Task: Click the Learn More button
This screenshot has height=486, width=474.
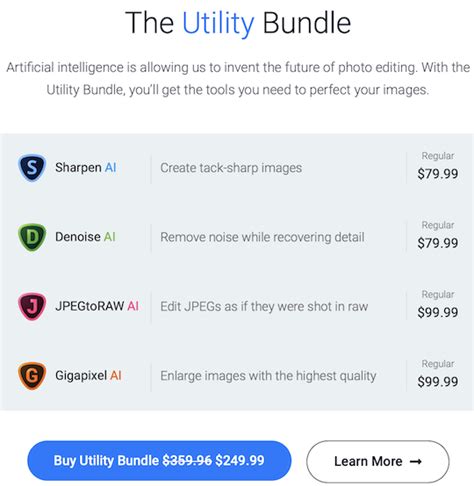Action: (378, 462)
